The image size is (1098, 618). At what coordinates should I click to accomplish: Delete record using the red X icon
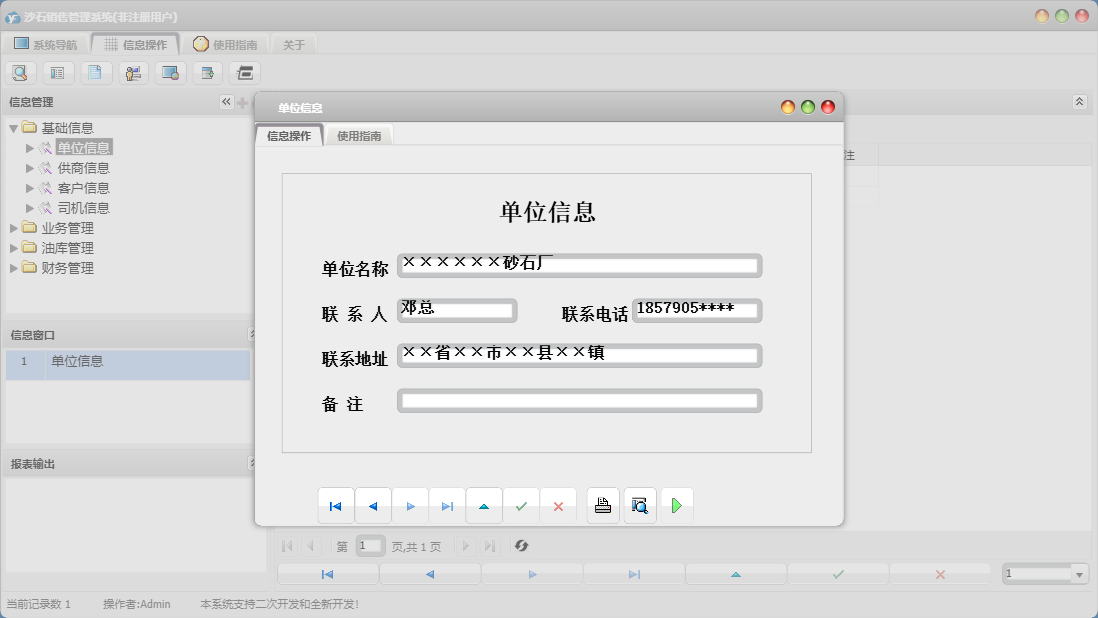point(558,505)
